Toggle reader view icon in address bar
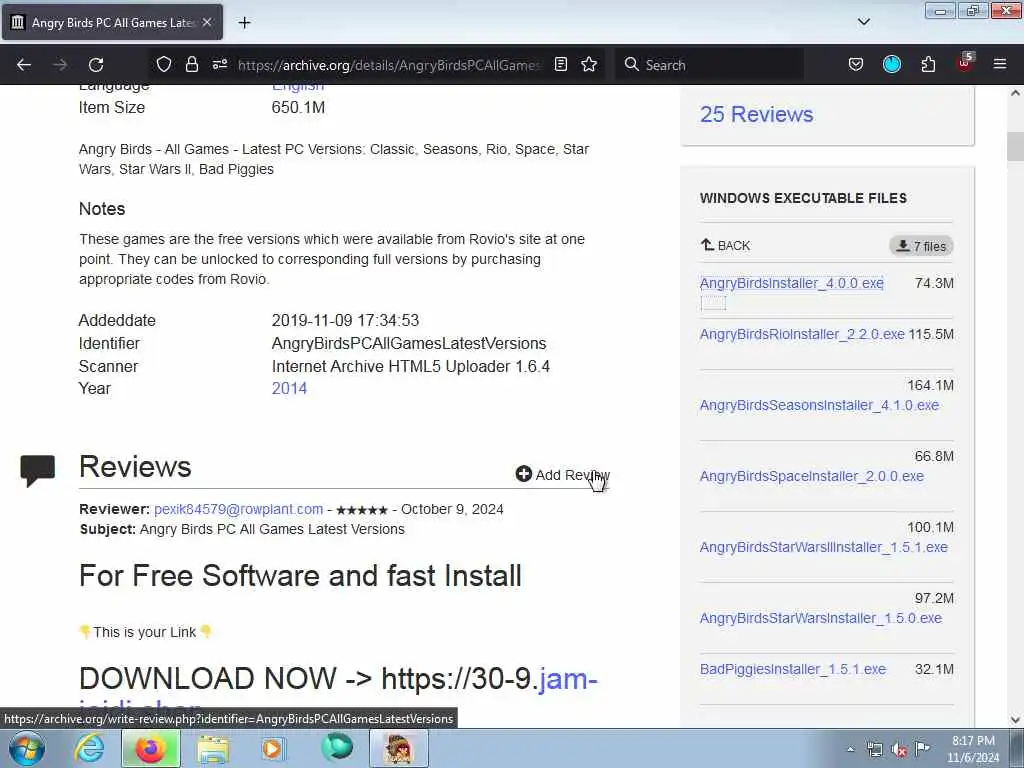This screenshot has width=1024, height=768. [x=560, y=64]
